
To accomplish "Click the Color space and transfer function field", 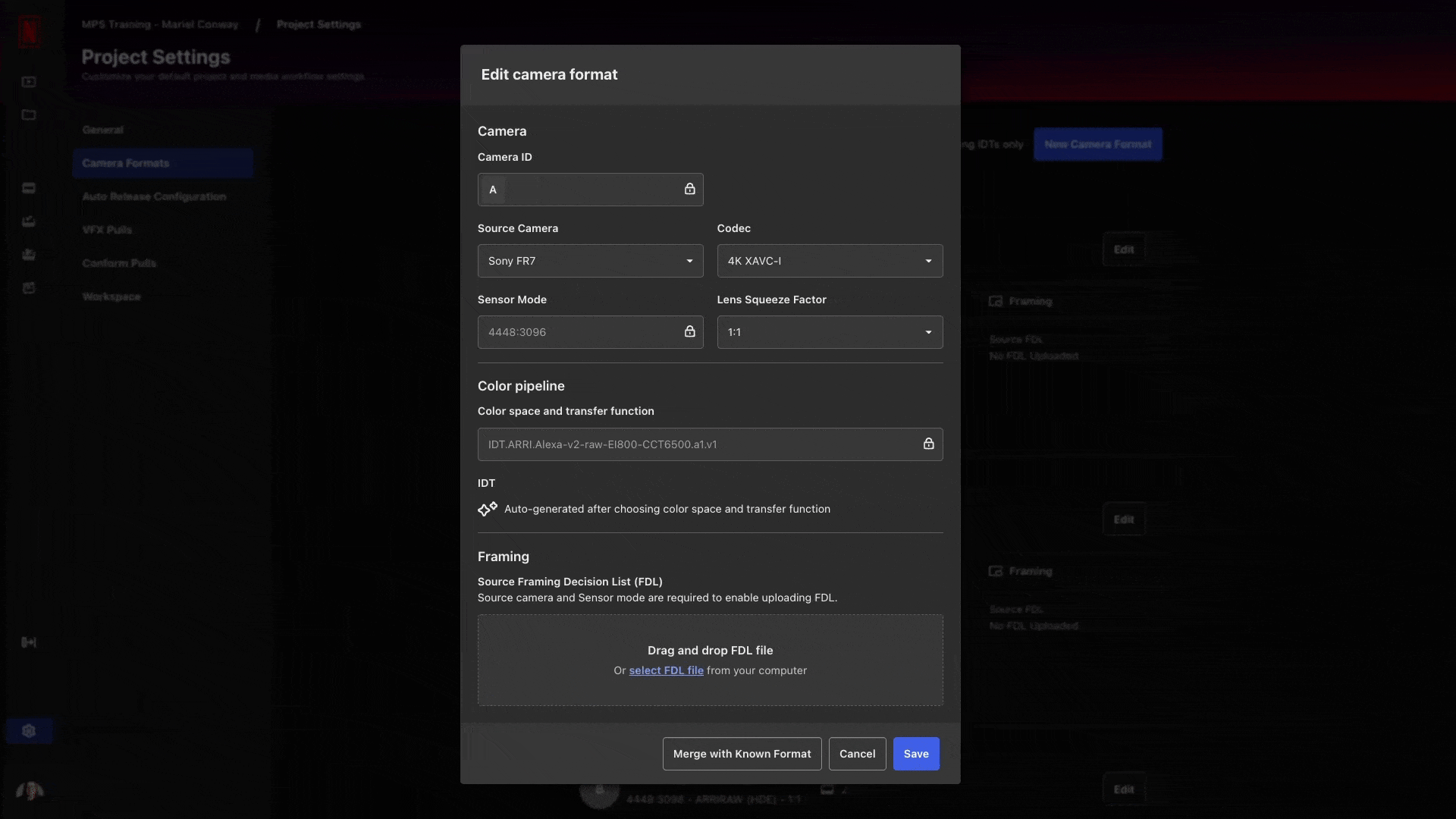I will point(710,444).
